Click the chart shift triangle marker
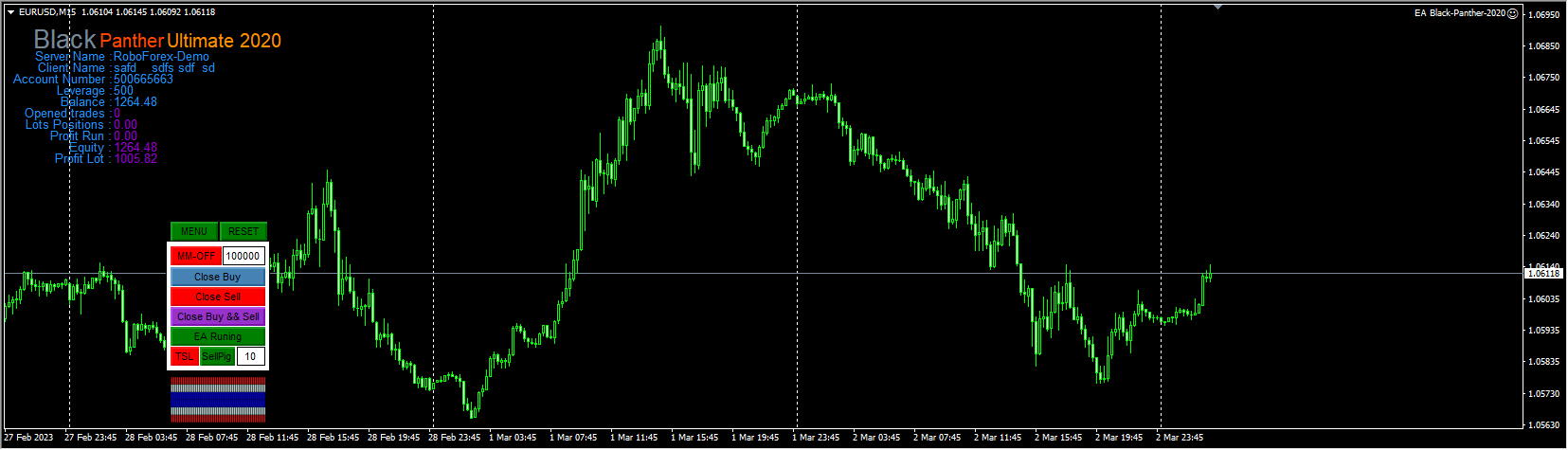 pos(1218,8)
